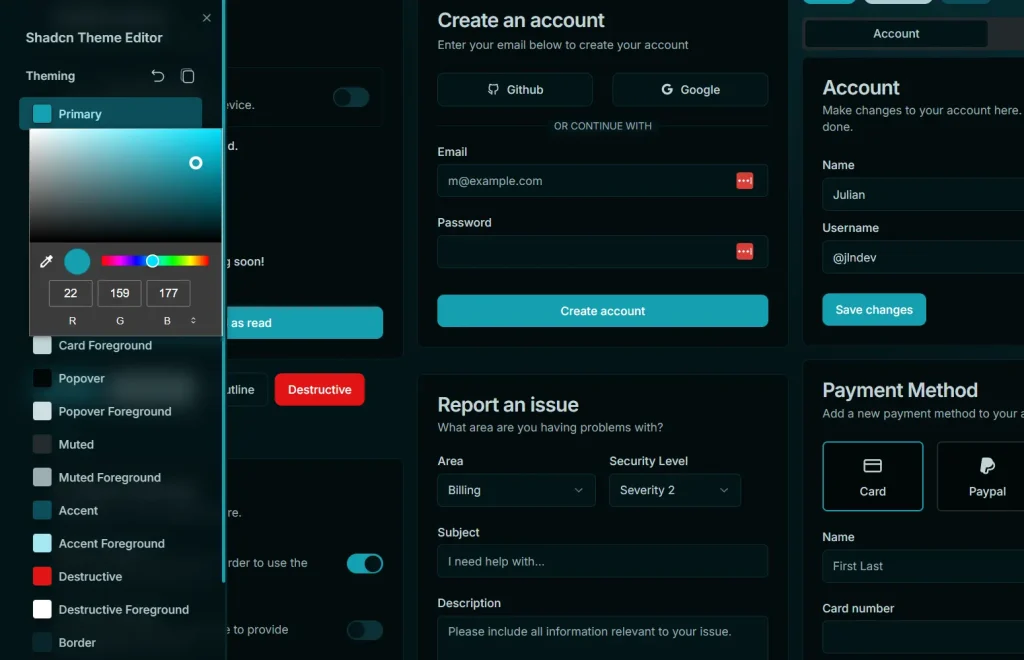This screenshot has height=660, width=1024.
Task: Switch to the Account tab
Action: pos(895,33)
